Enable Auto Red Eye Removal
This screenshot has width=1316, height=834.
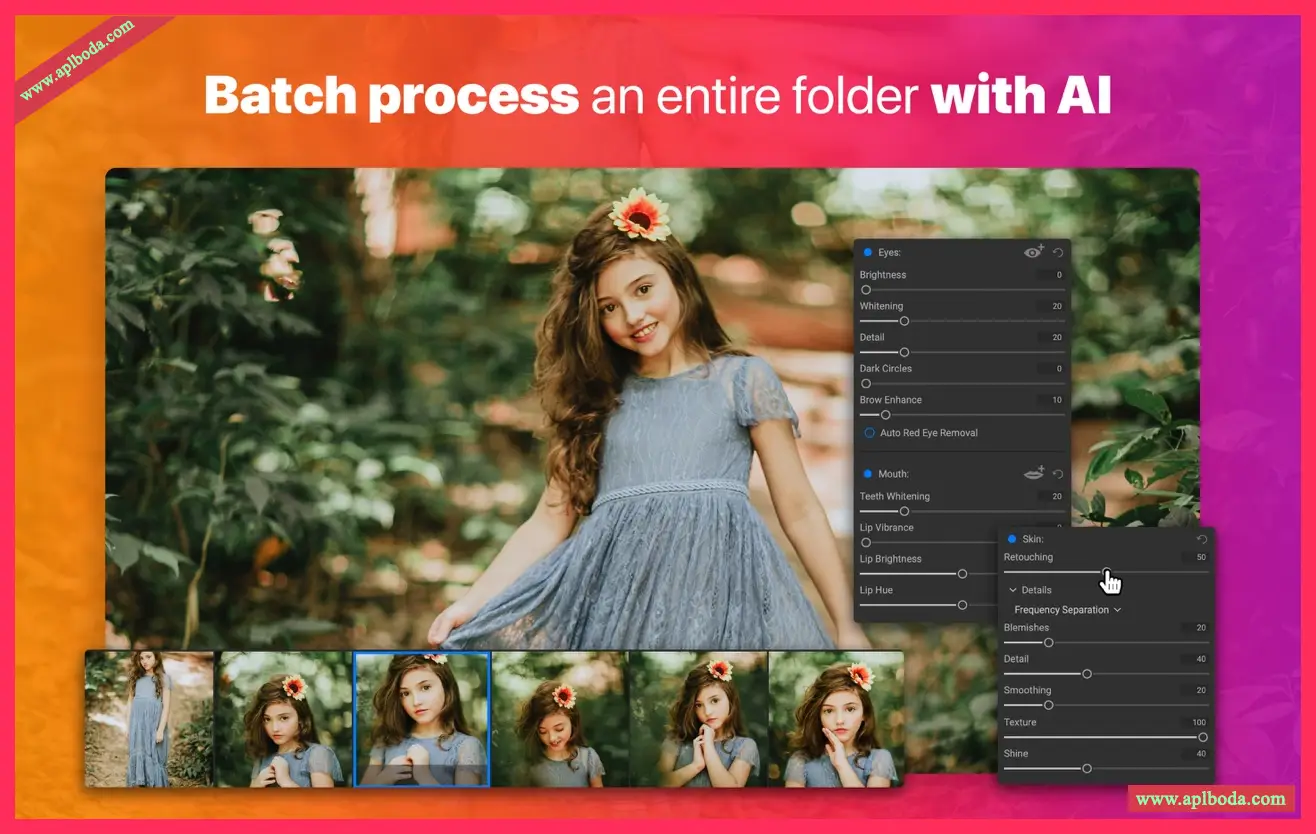pos(869,433)
